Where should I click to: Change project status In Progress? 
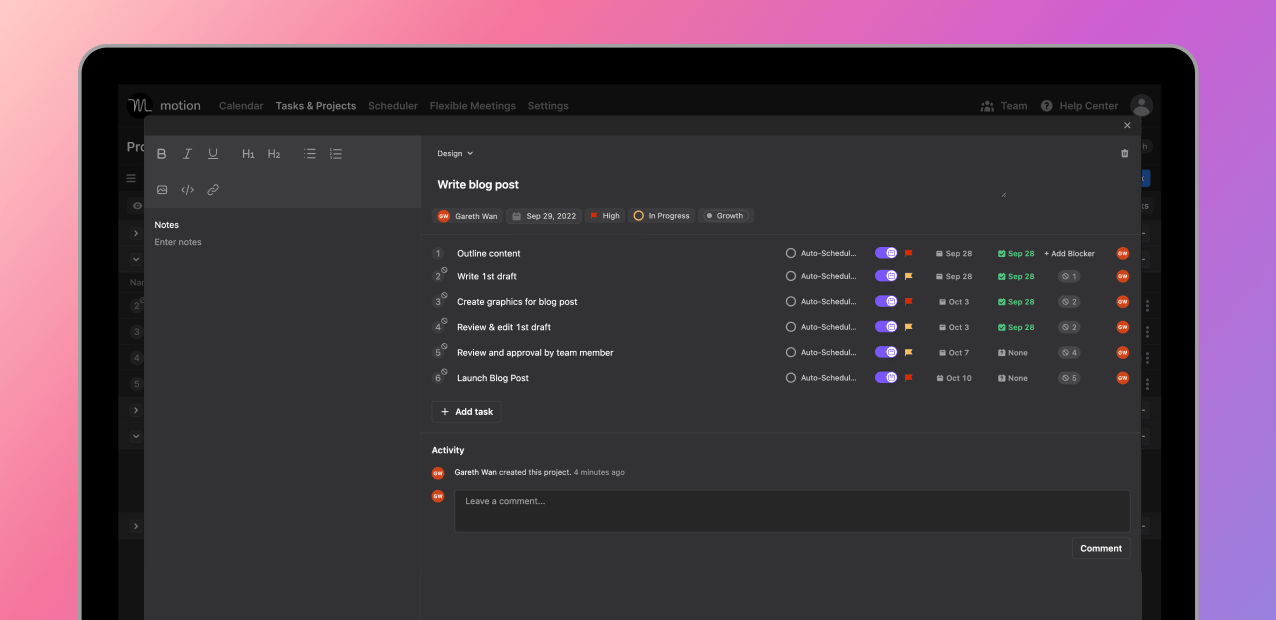tap(661, 216)
